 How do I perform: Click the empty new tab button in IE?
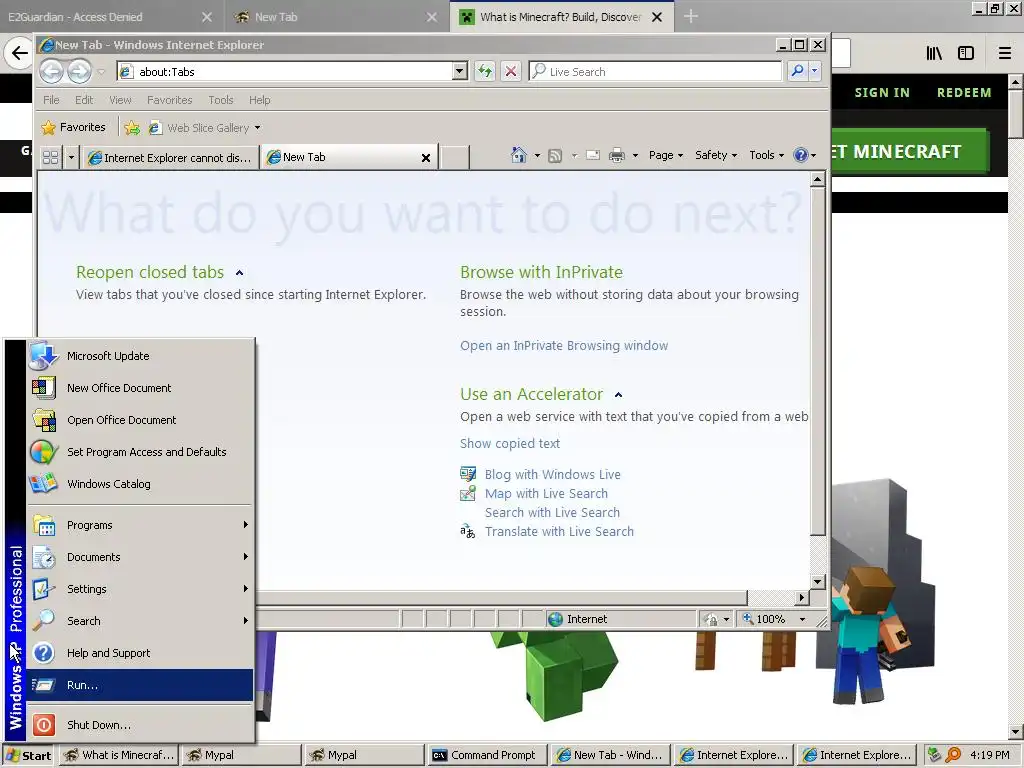(455, 157)
